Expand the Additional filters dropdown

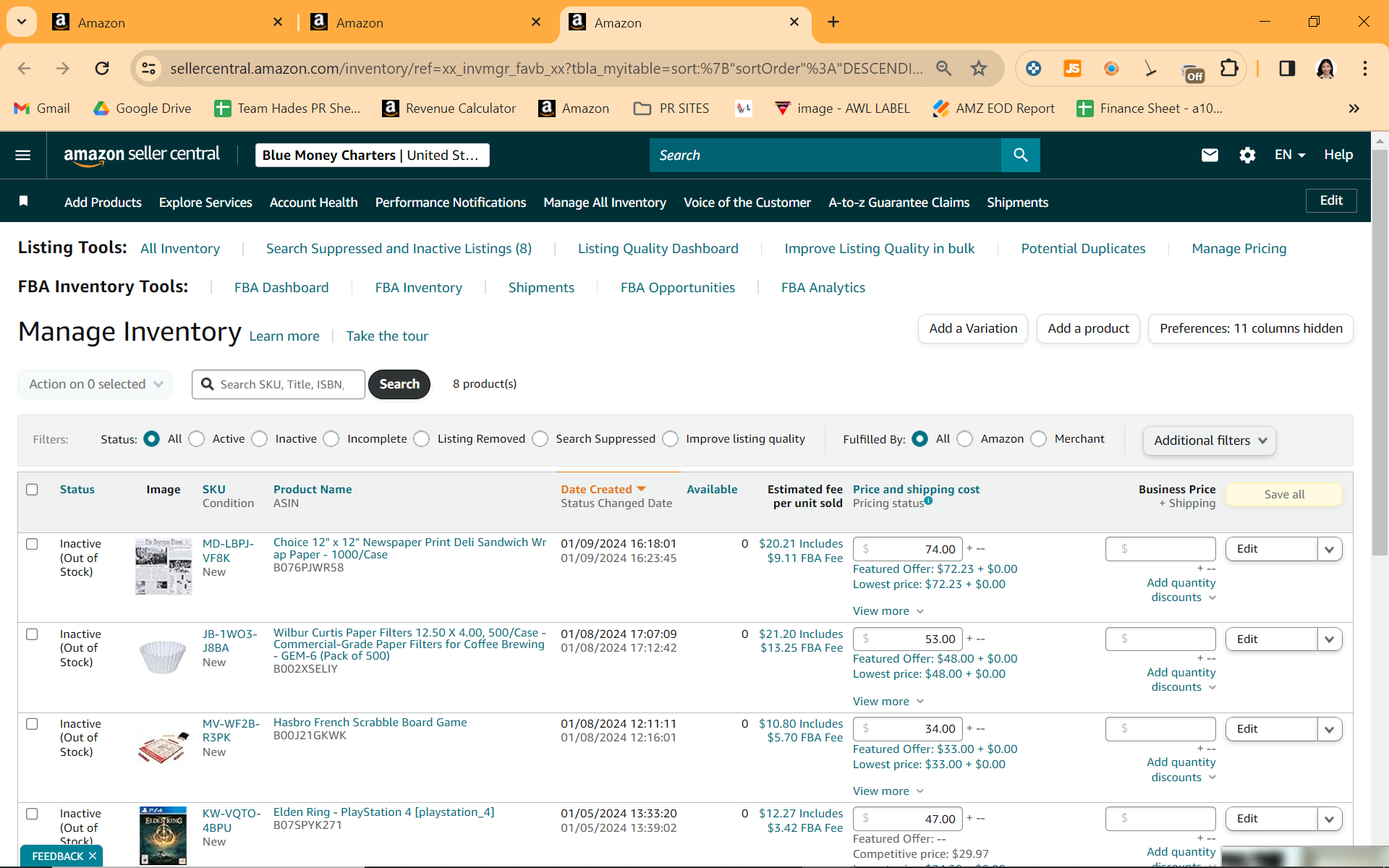click(1210, 441)
